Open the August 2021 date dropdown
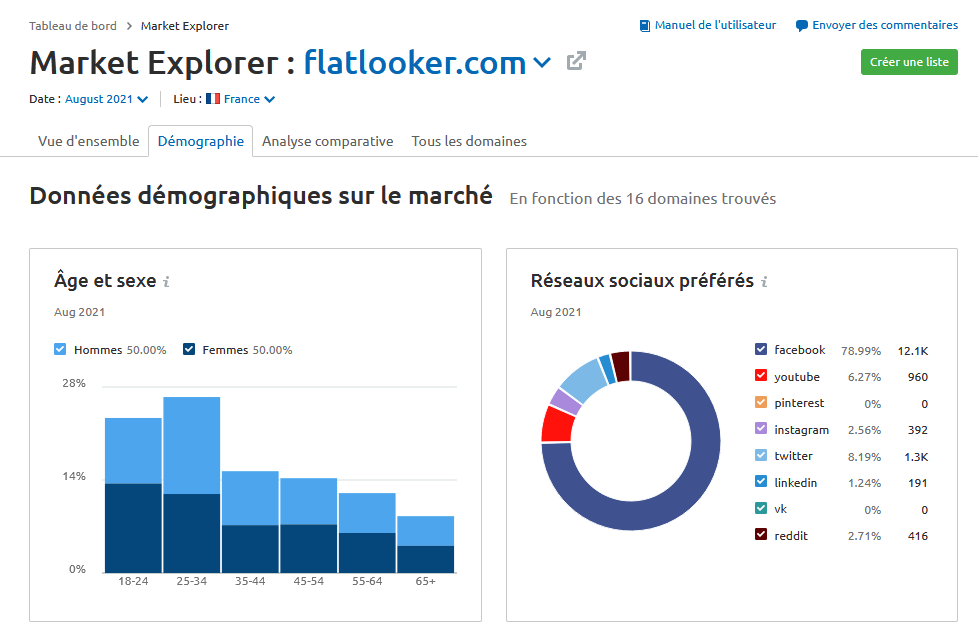 107,99
